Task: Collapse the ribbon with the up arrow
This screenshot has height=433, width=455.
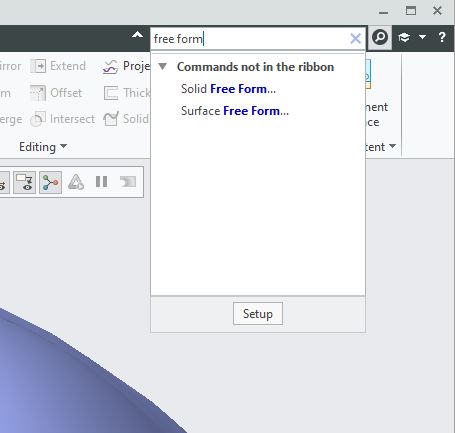Action: point(137,35)
